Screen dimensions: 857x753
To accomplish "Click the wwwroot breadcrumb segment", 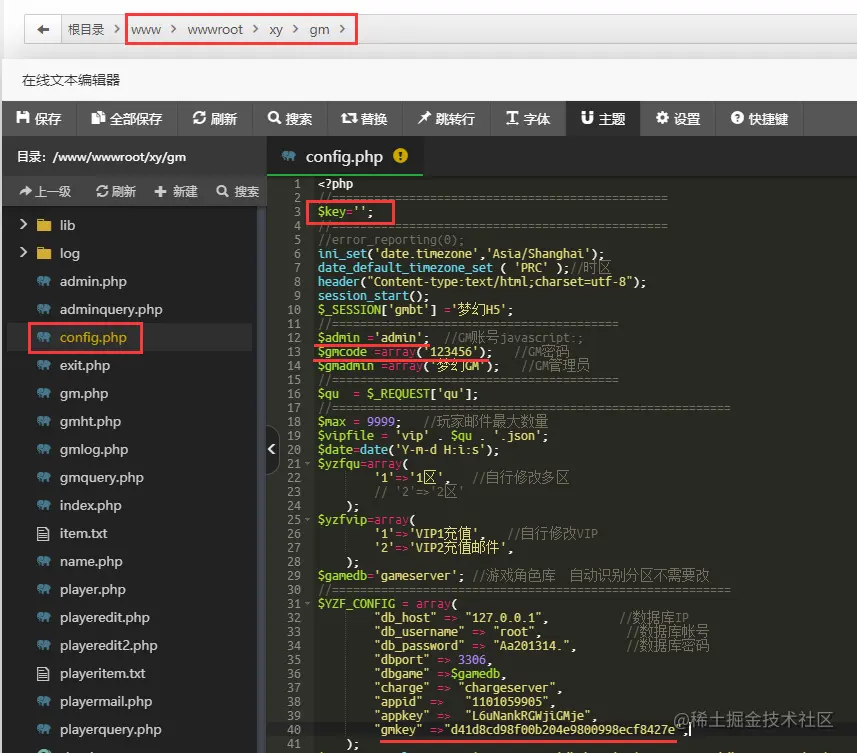I will pyautogui.click(x=215, y=30).
